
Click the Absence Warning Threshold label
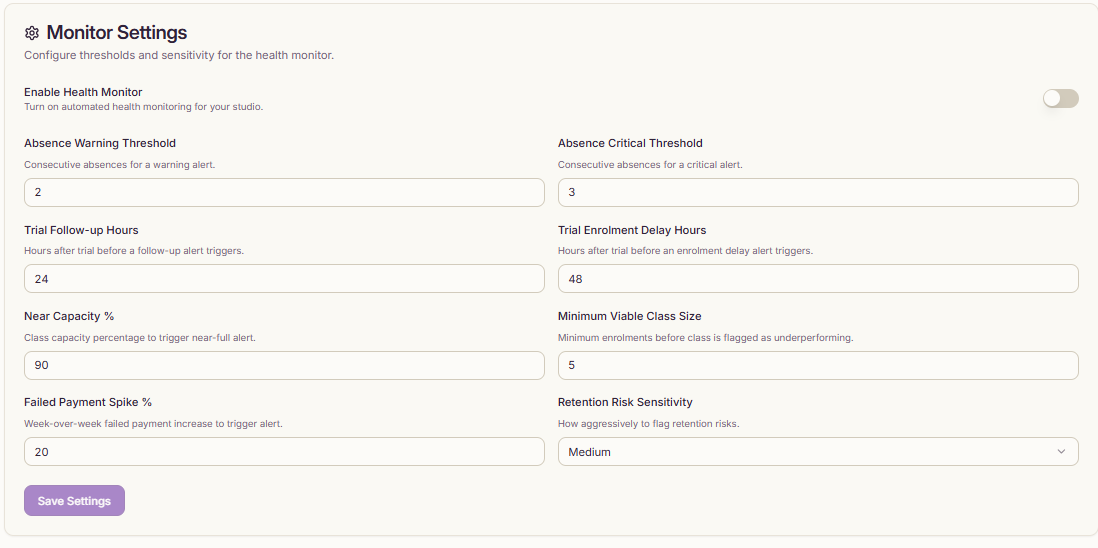[x=100, y=143]
